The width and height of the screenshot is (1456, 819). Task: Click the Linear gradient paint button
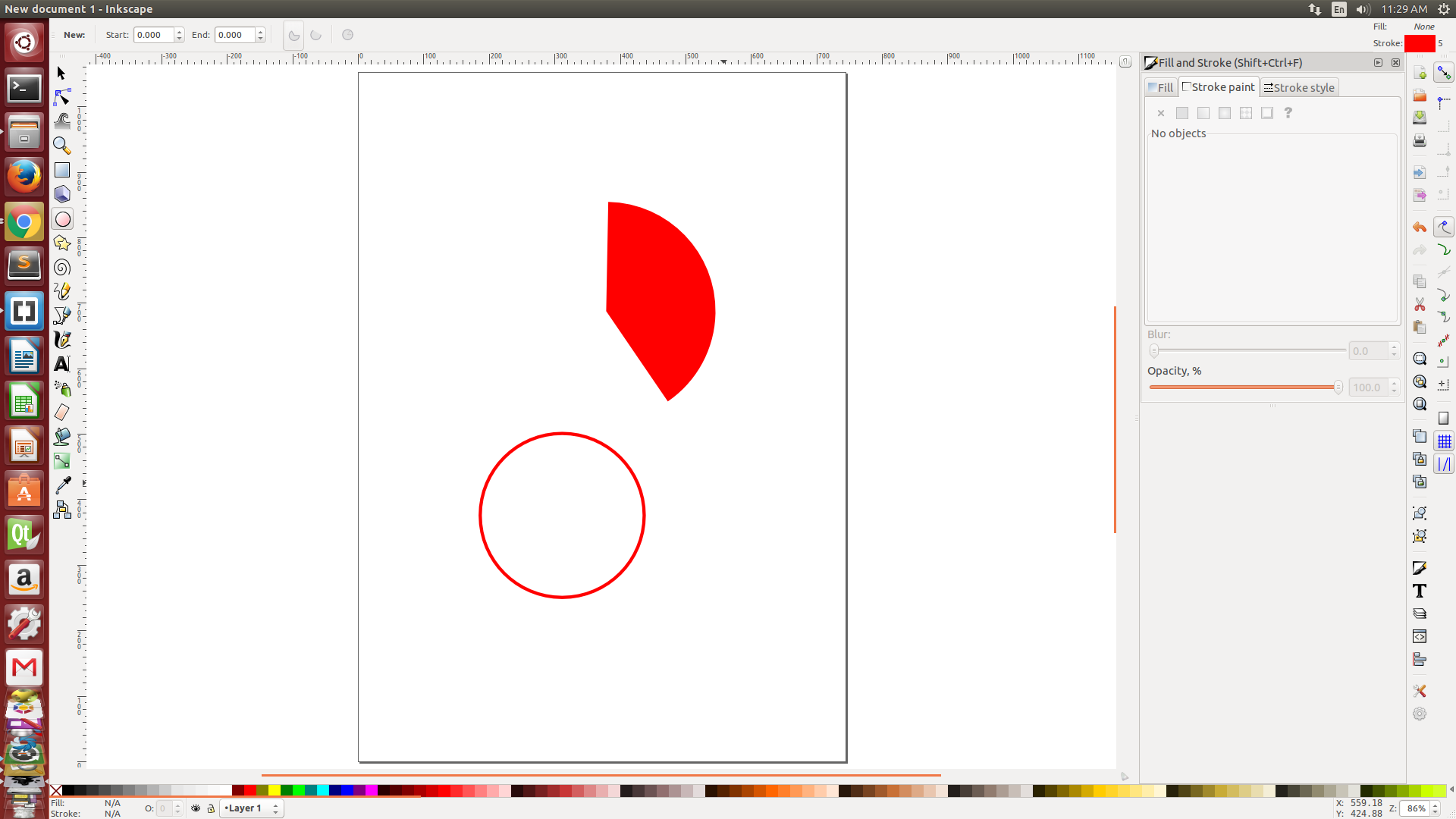coord(1203,113)
